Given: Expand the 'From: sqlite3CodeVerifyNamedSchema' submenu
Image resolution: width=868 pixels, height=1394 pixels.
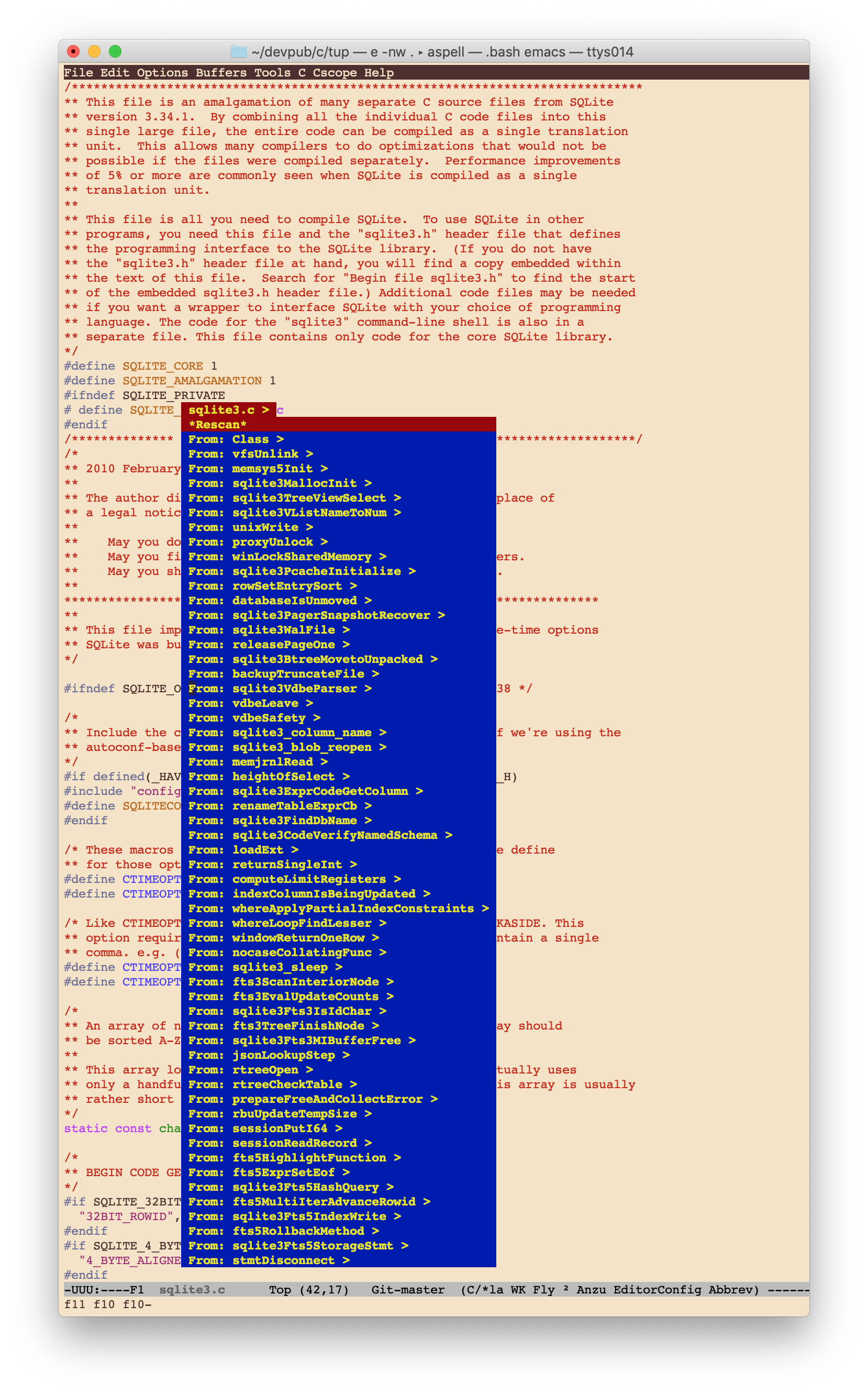Looking at the screenshot, I should 339,835.
